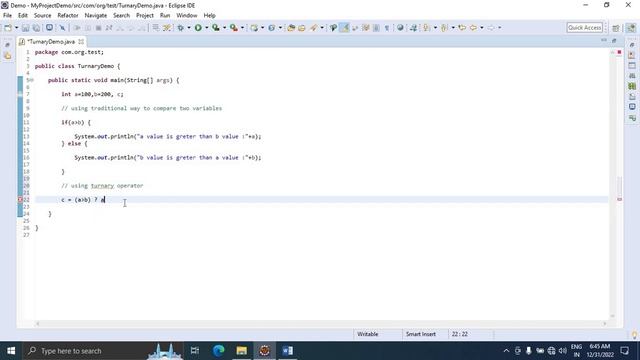640x360 pixels.
Task: Click the Debug bug icon
Action: click(x=180, y=28)
